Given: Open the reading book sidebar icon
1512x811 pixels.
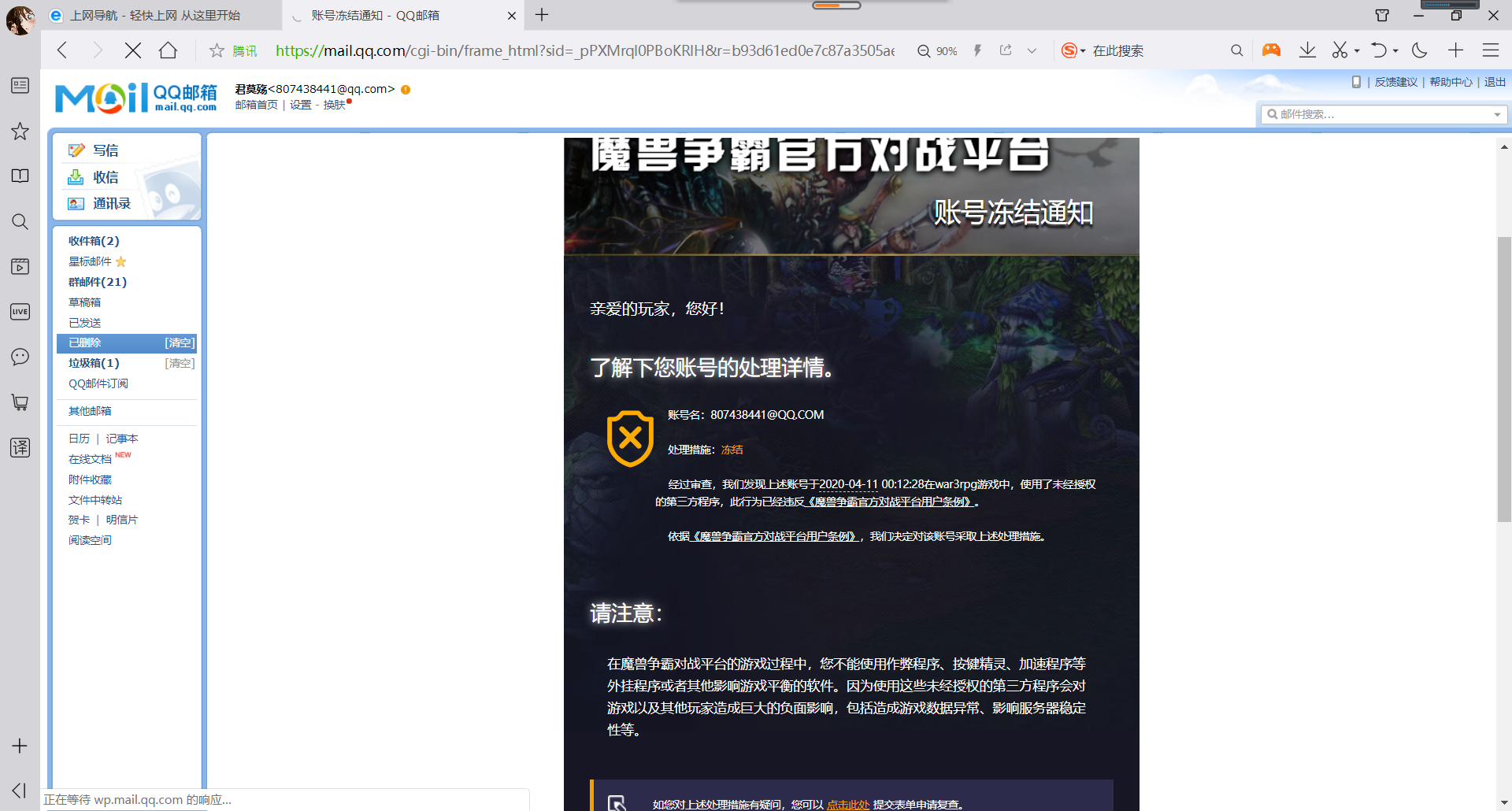Looking at the screenshot, I should [20, 176].
